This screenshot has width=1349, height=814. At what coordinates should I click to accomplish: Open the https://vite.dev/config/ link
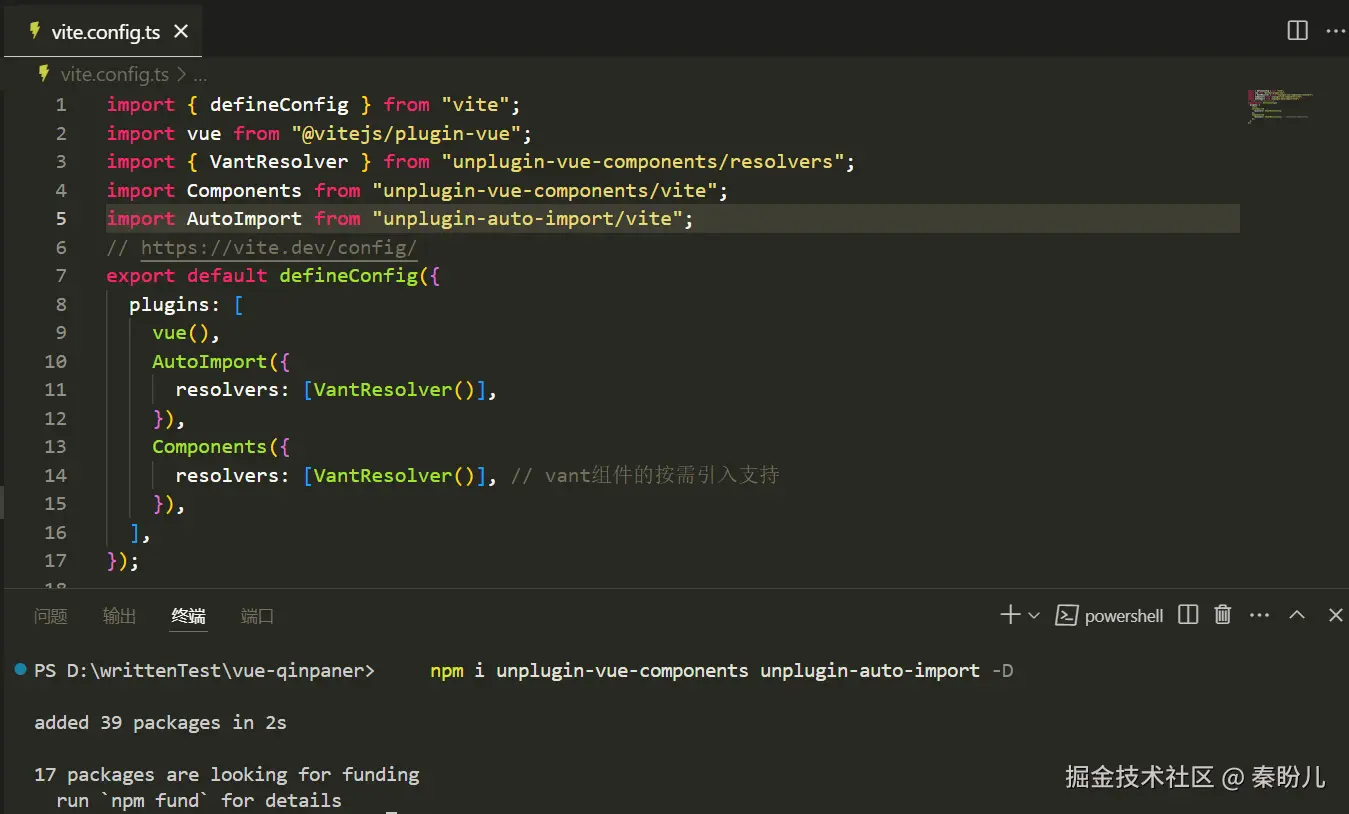[279, 247]
